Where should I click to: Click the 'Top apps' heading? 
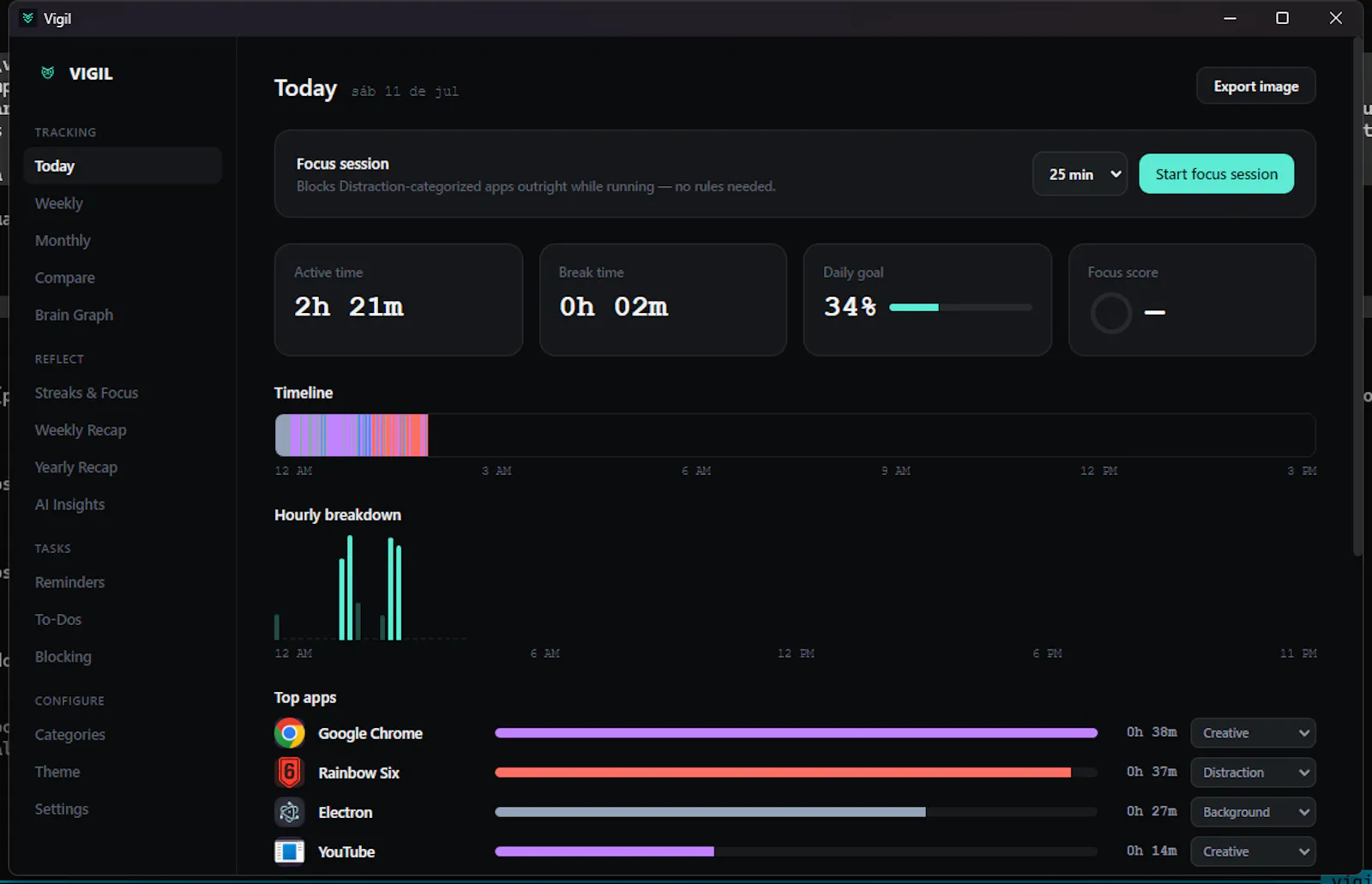coord(305,698)
